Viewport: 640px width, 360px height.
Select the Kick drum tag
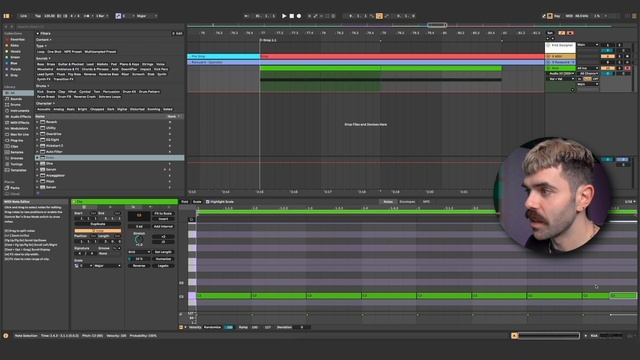pyautogui.click(x=40, y=92)
